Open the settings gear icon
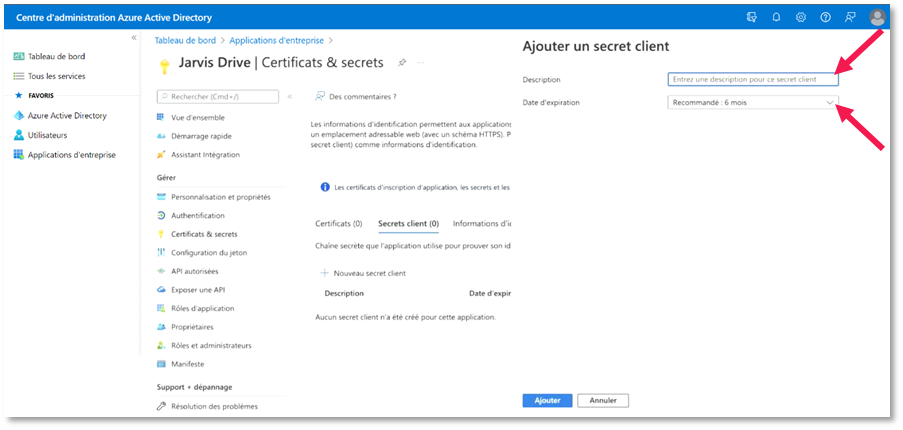This screenshot has height=430, width=903. click(800, 18)
